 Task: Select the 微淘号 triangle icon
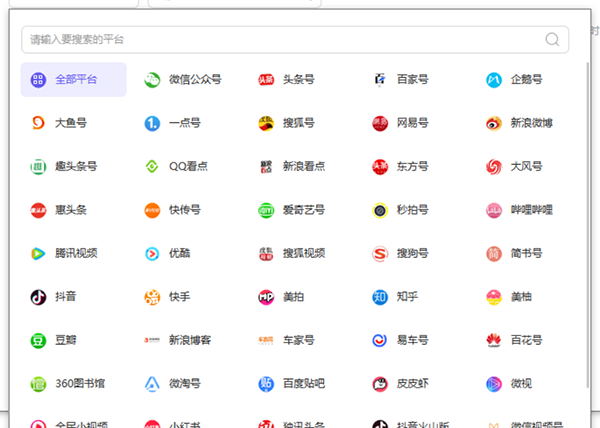152,384
